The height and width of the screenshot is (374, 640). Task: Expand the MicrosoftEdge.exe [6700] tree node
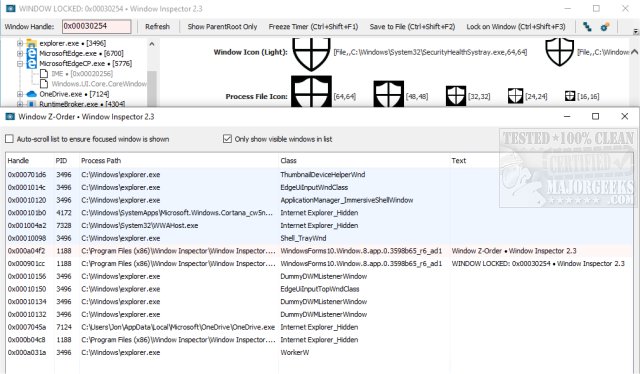tap(20, 53)
